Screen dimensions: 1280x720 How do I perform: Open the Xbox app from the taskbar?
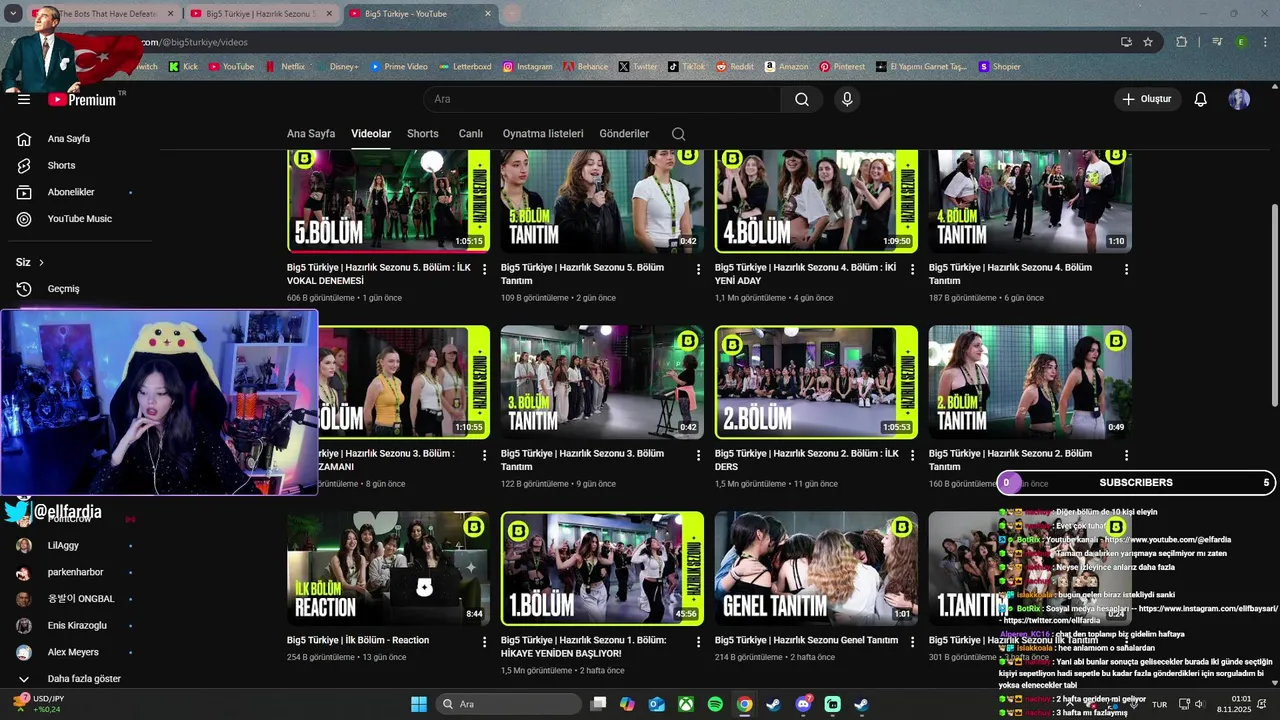point(686,704)
